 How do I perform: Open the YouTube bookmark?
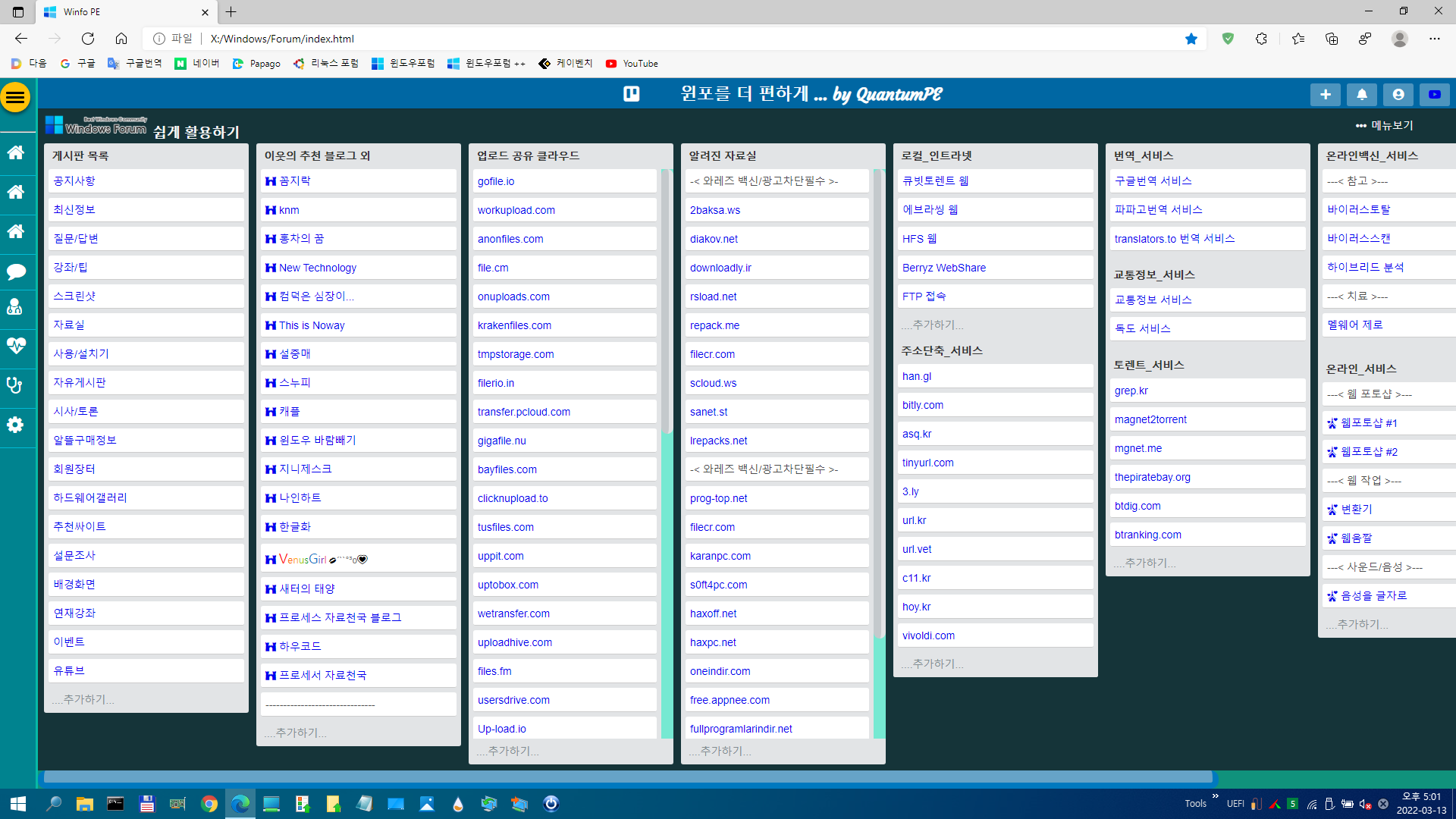point(632,64)
